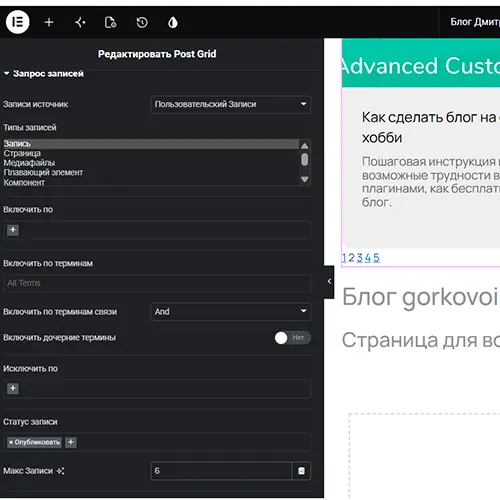Click AI sparkle next to Макс Записи label
500x500 pixels.
pyautogui.click(x=60, y=471)
